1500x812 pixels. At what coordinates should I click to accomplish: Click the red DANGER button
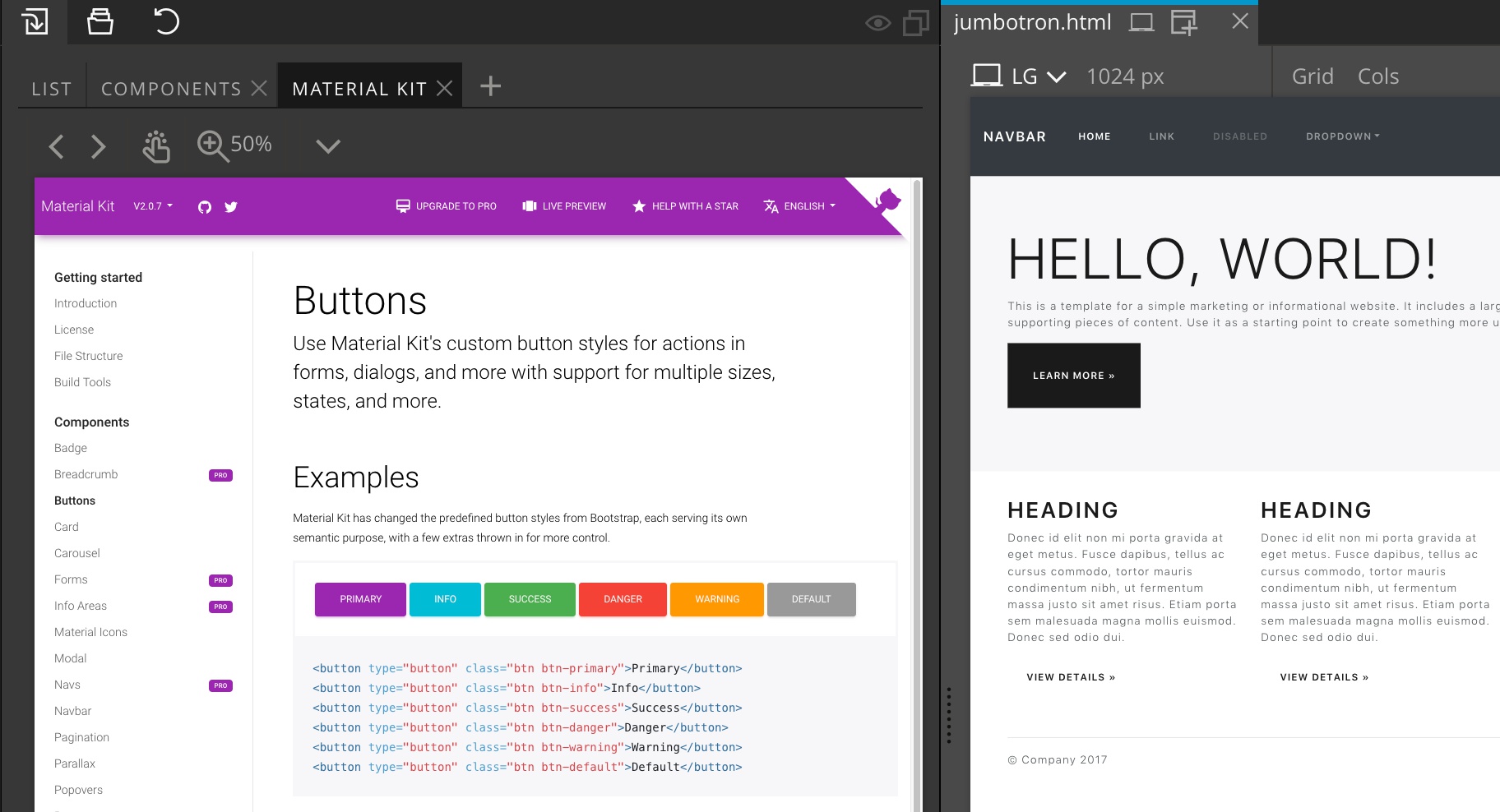tap(623, 599)
